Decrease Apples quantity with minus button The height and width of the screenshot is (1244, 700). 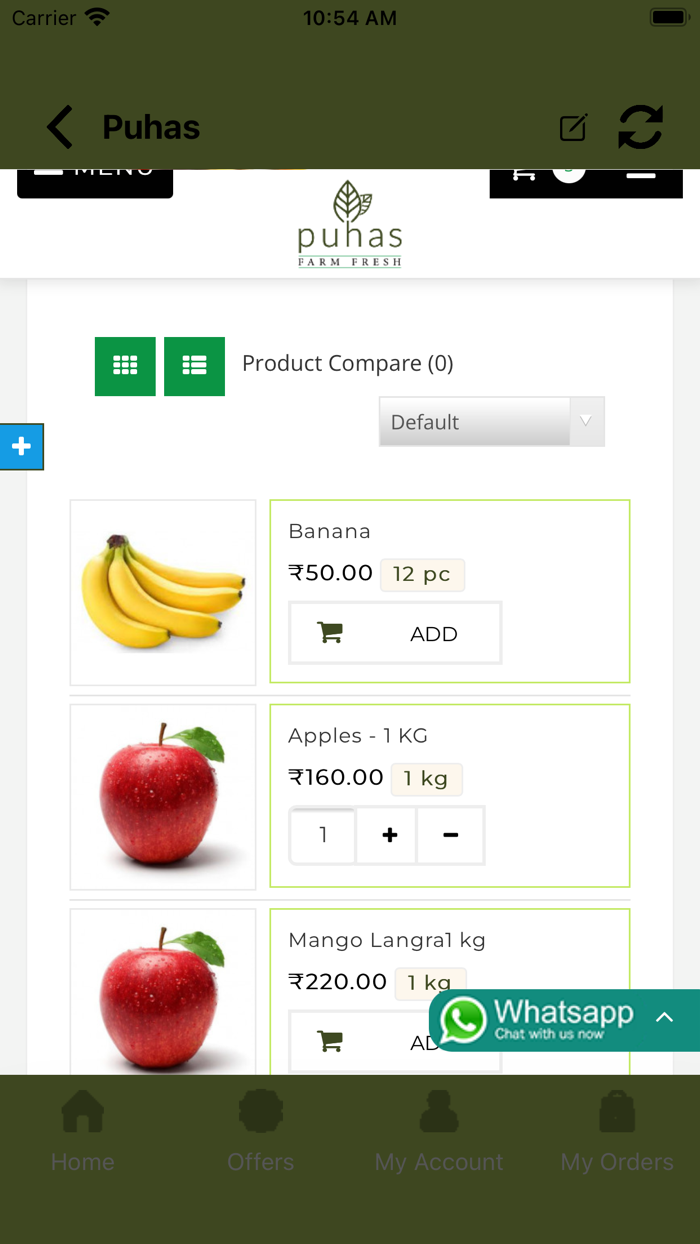451,835
